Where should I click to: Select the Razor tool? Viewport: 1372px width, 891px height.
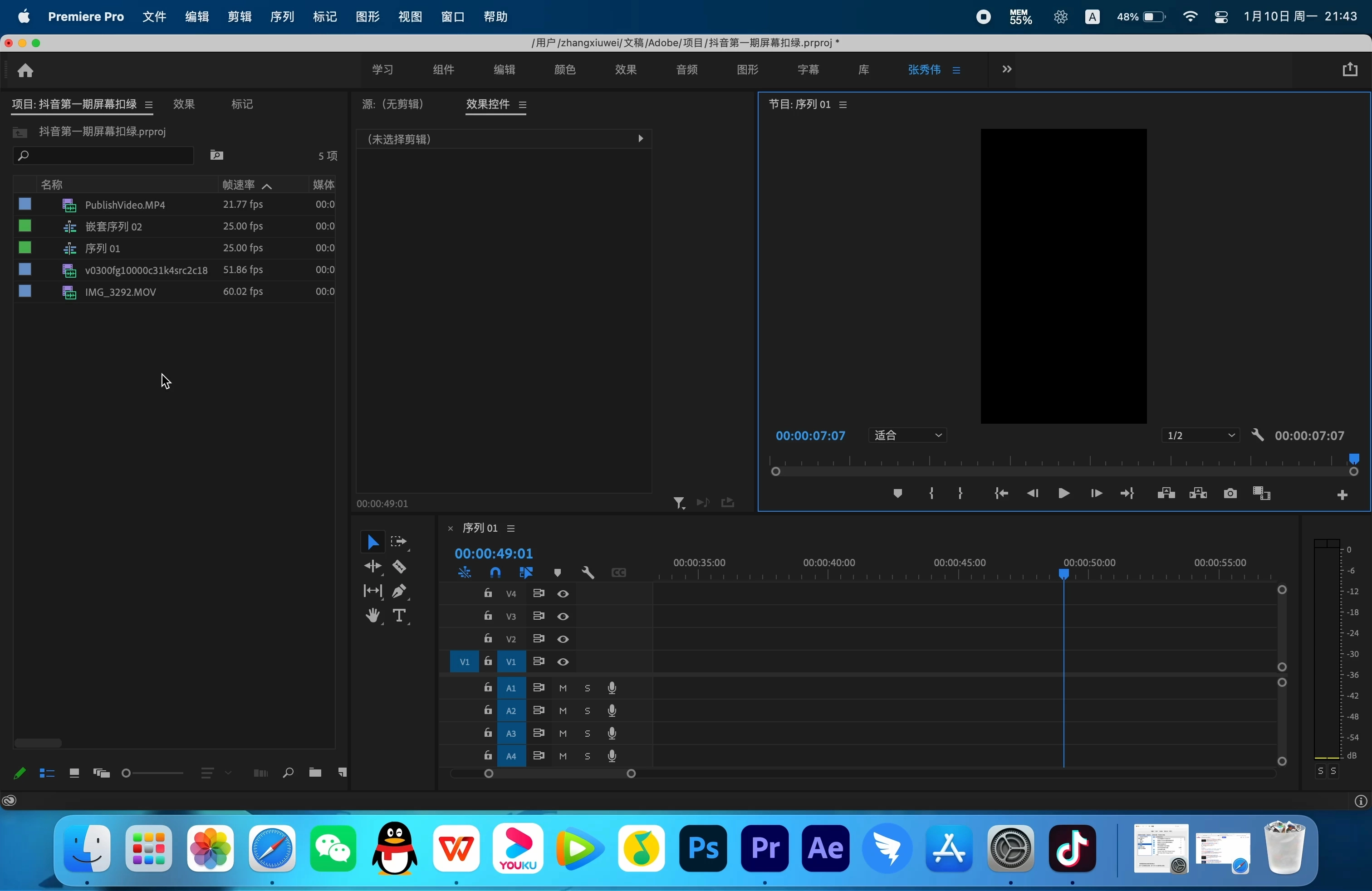400,567
